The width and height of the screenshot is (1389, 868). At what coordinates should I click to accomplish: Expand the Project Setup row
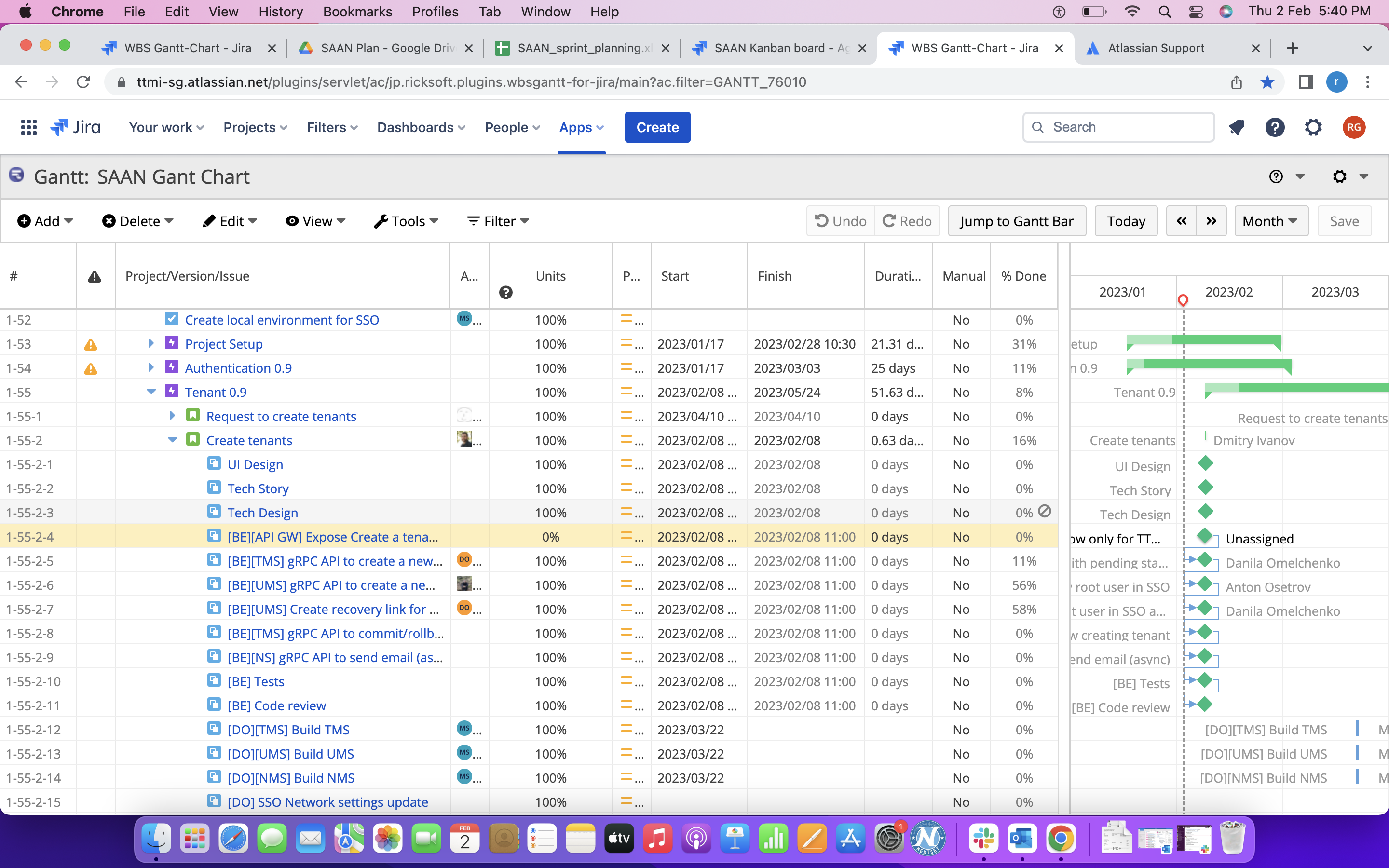point(151,343)
